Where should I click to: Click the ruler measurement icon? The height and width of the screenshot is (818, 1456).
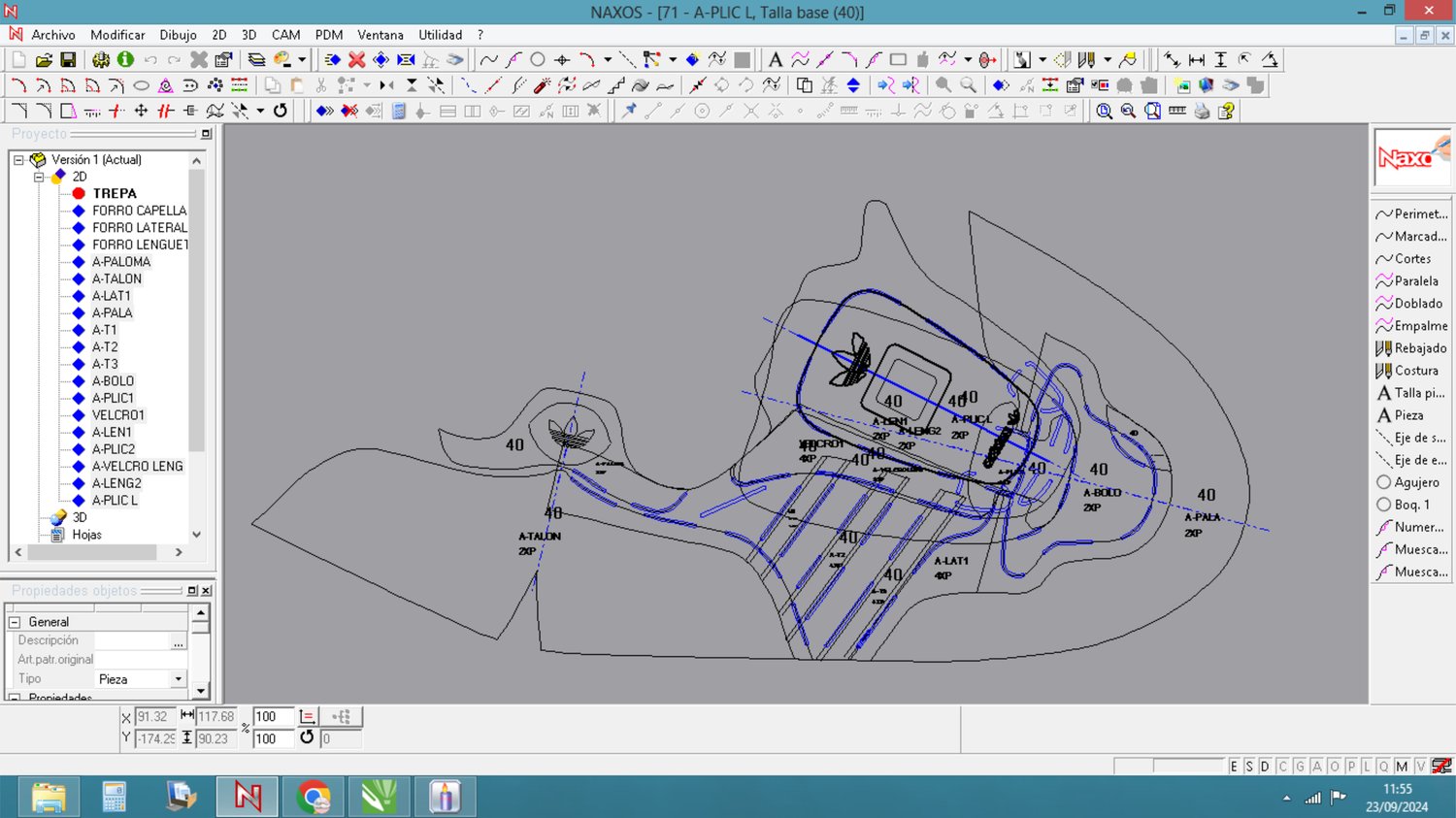pos(1177,111)
